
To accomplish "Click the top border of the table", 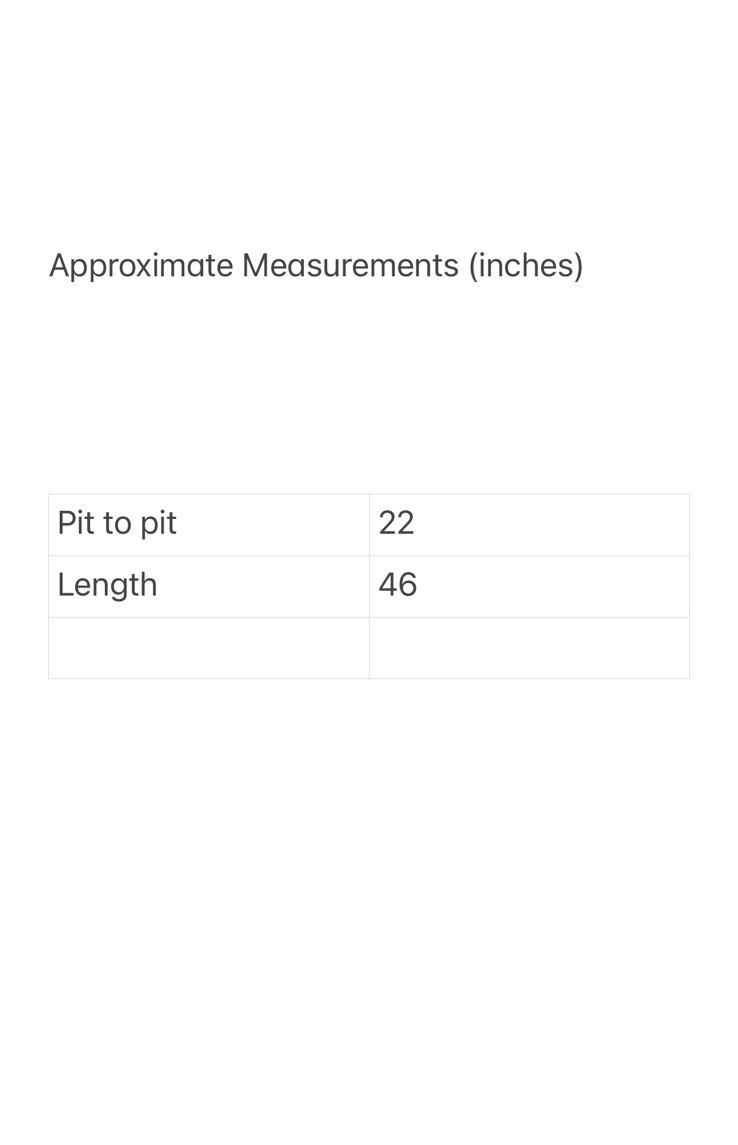I will [x=369, y=494].
